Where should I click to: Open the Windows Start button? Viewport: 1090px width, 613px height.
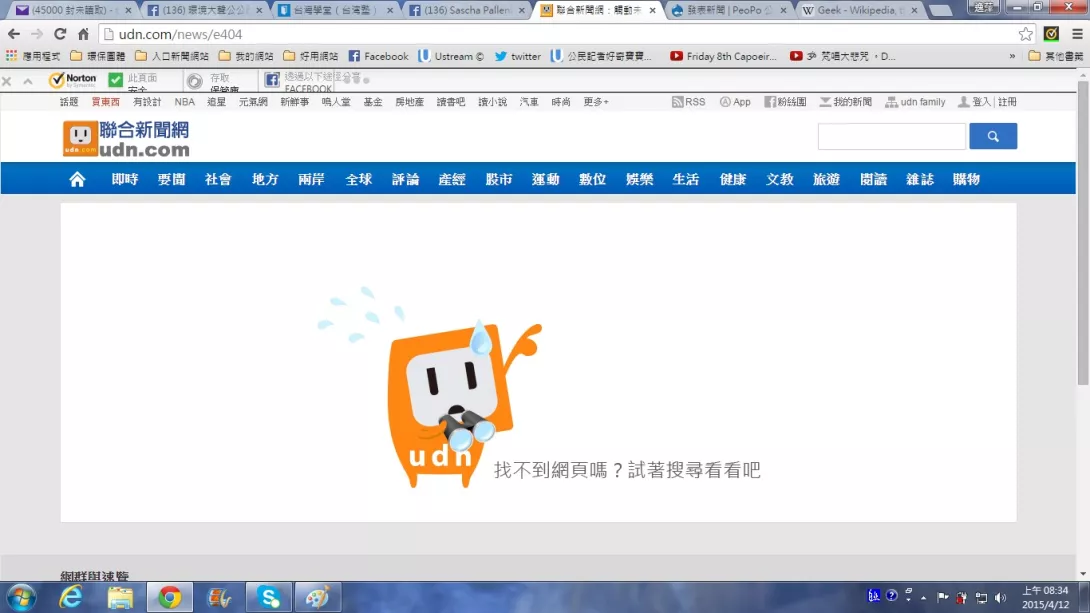click(22, 597)
